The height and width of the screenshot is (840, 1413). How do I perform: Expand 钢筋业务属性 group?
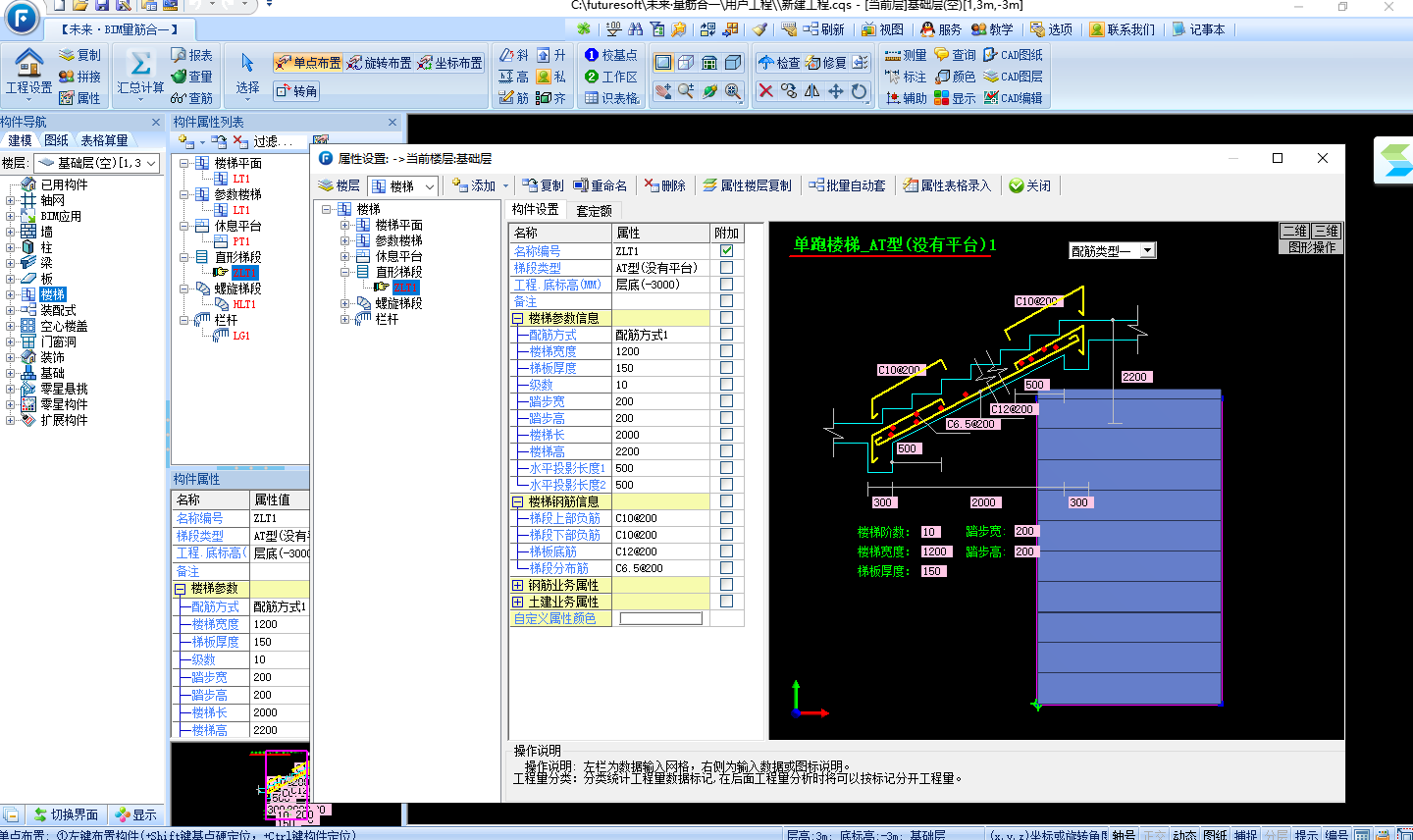(518, 585)
